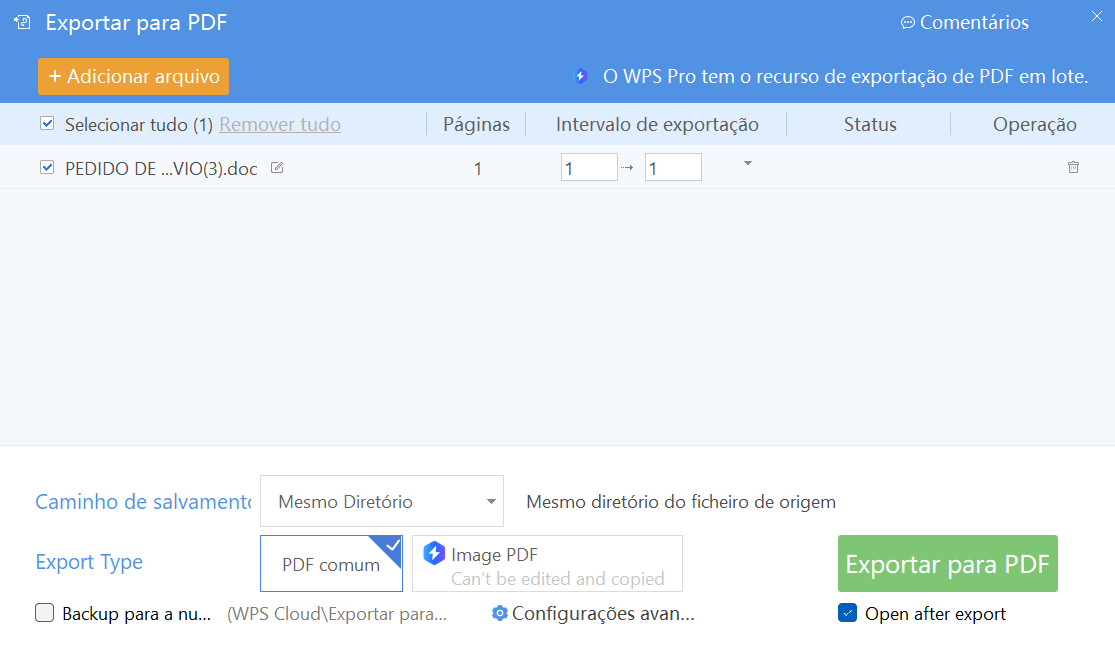This screenshot has width=1115, height=658.
Task: Open Configurações avançadas via the gear icon
Action: point(499,613)
